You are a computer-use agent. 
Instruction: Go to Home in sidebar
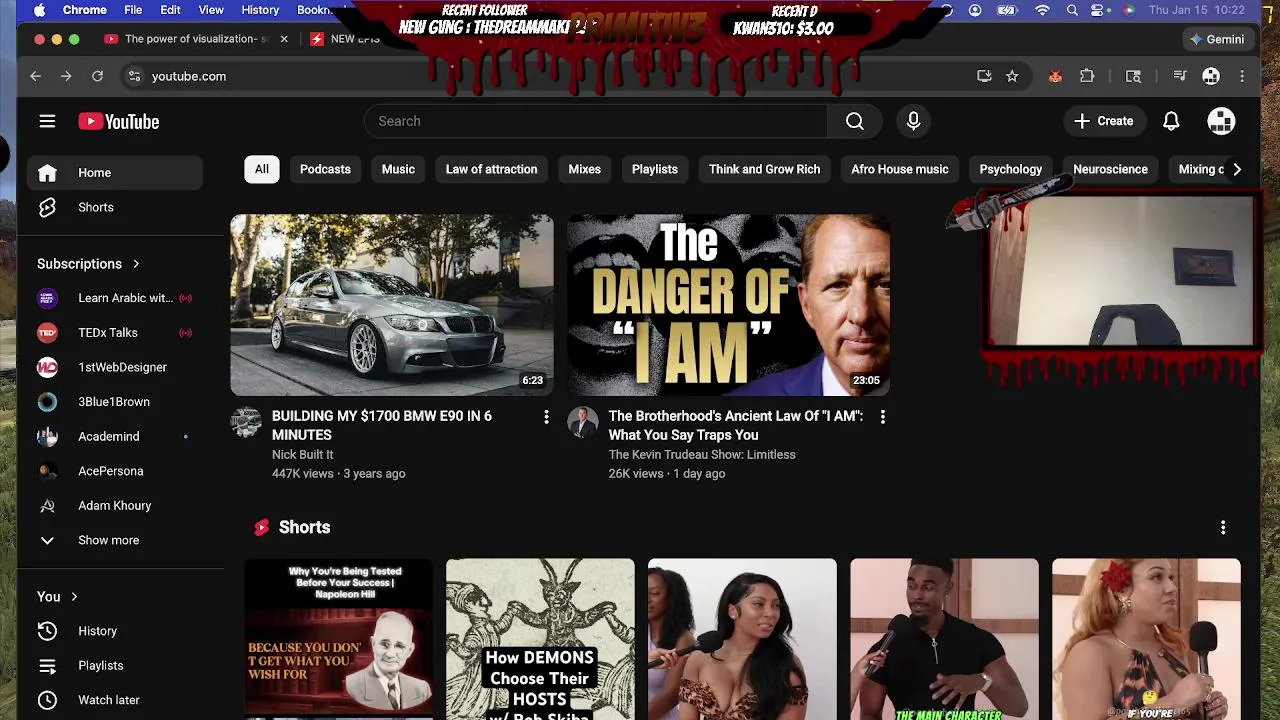tap(114, 173)
